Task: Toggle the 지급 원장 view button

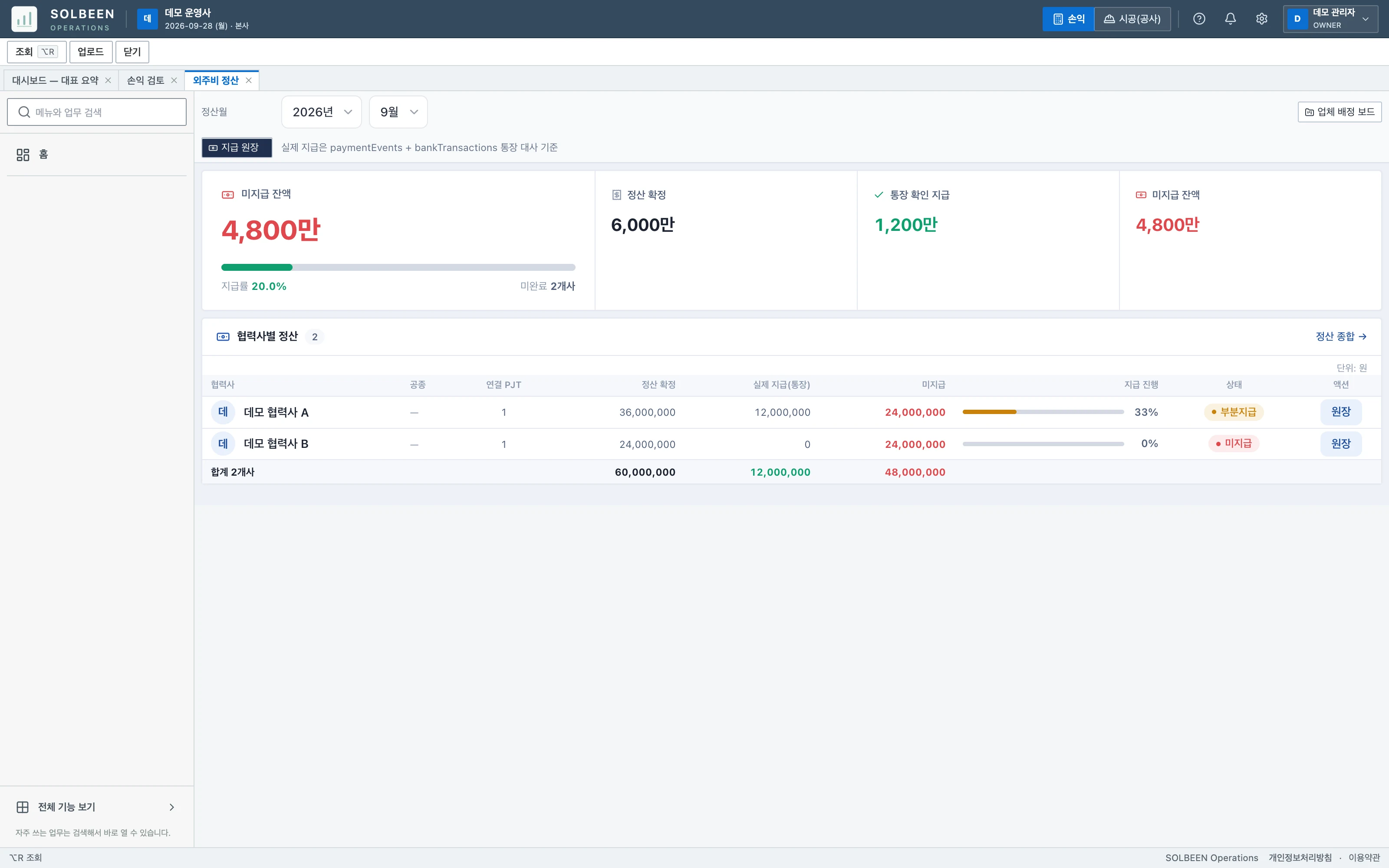Action: point(237,148)
